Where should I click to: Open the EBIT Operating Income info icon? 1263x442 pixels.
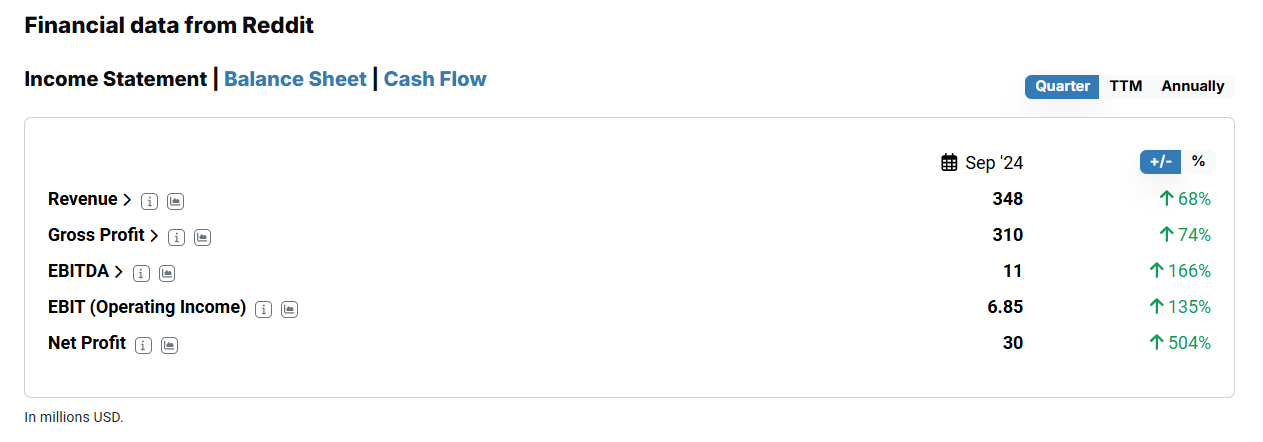(x=263, y=309)
